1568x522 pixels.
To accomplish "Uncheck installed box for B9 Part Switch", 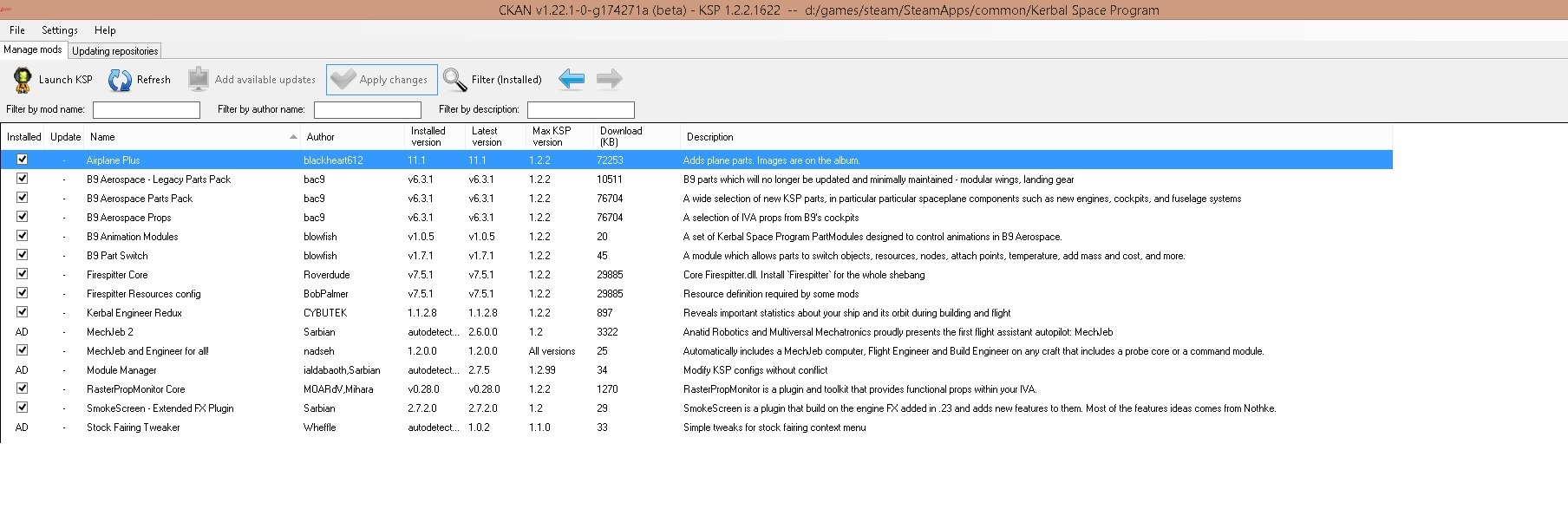I will coord(23,255).
